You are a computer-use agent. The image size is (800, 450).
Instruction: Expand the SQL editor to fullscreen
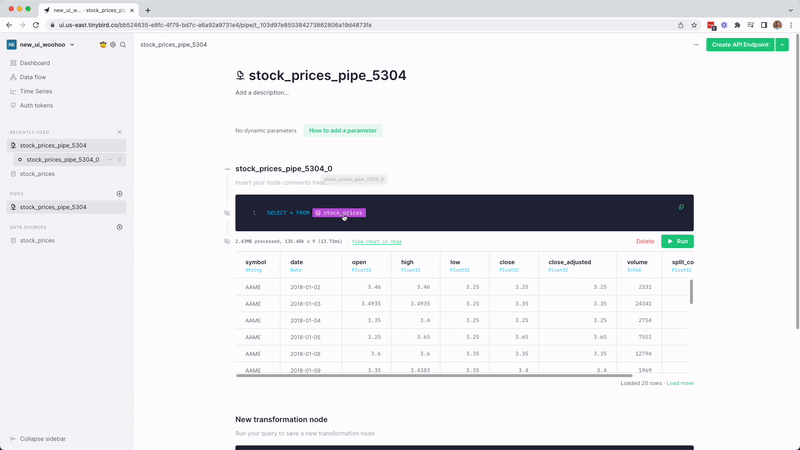tap(681, 207)
